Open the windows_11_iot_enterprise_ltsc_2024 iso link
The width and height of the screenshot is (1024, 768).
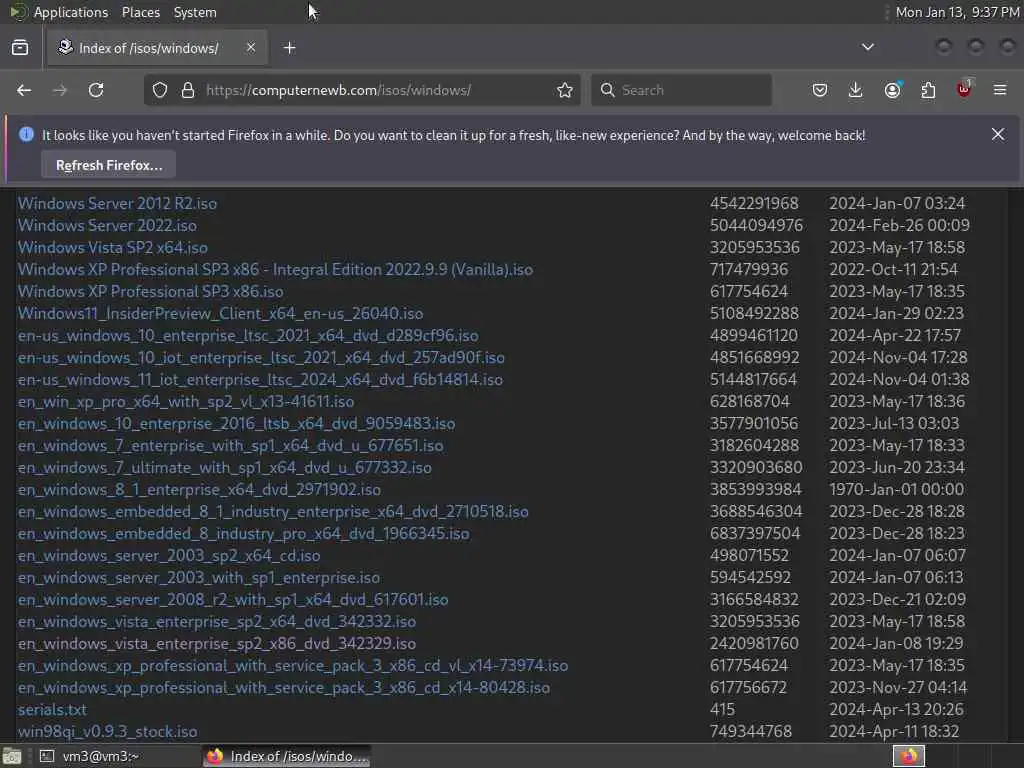pos(260,379)
